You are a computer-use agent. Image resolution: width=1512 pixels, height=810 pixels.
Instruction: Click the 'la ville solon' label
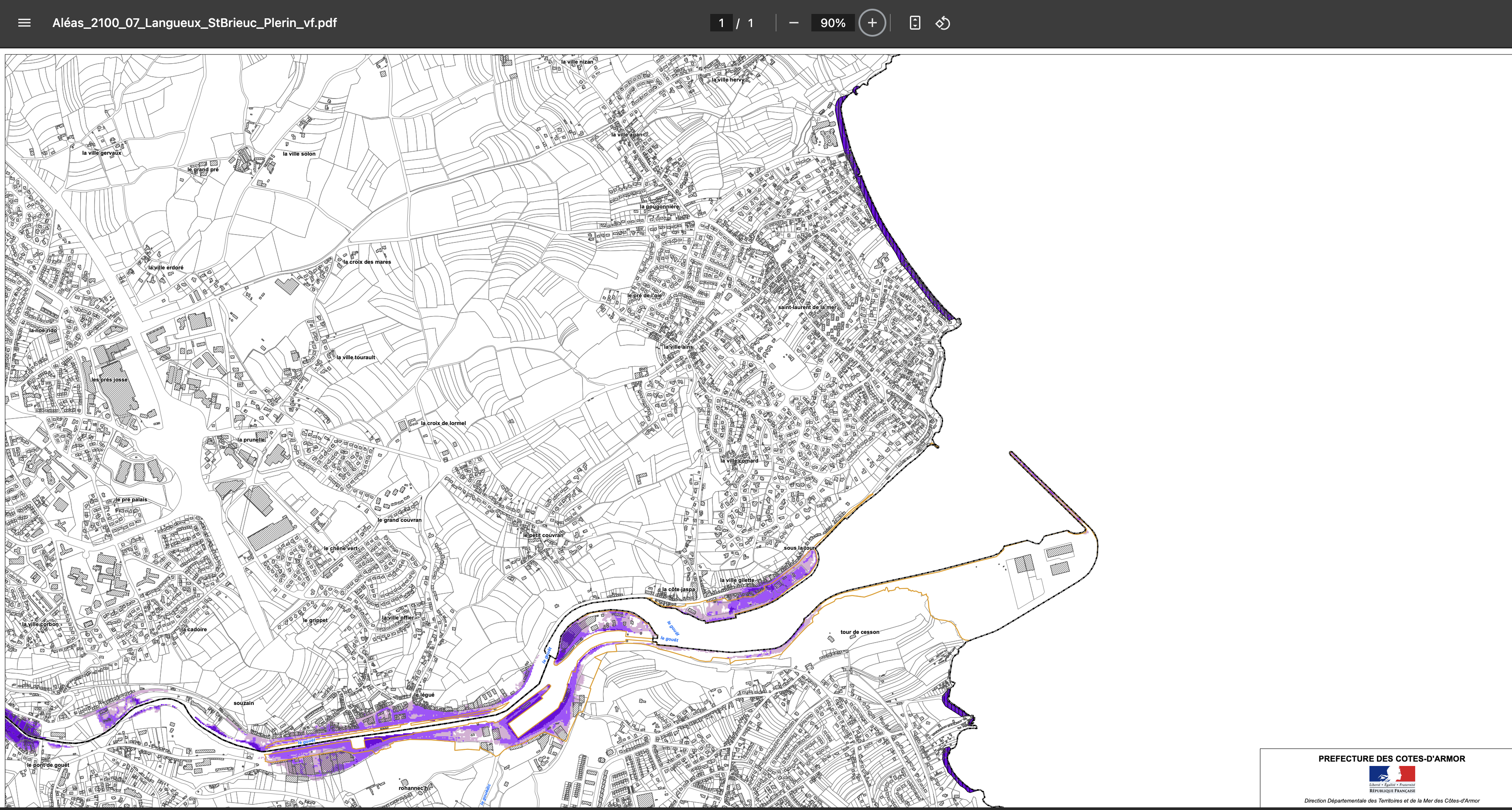pos(299,154)
